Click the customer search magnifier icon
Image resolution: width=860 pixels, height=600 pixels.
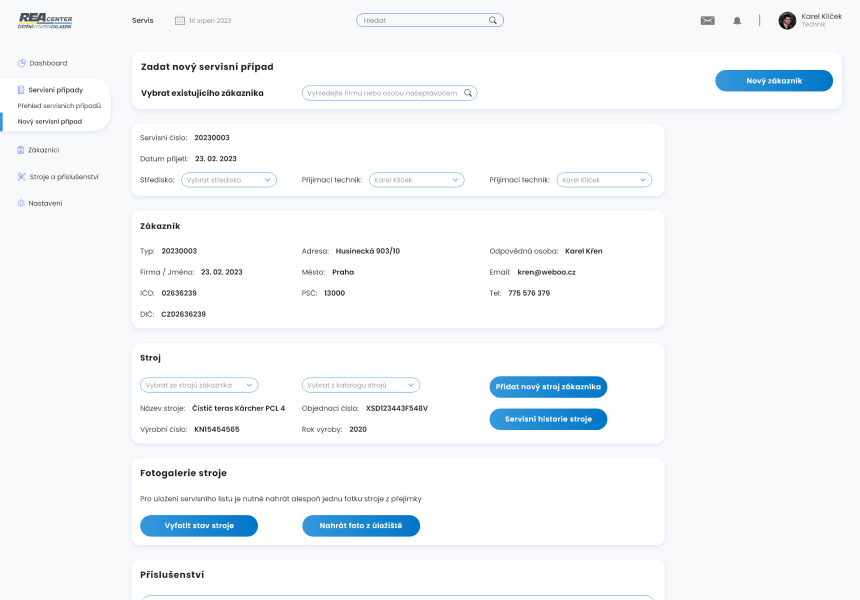(x=468, y=93)
